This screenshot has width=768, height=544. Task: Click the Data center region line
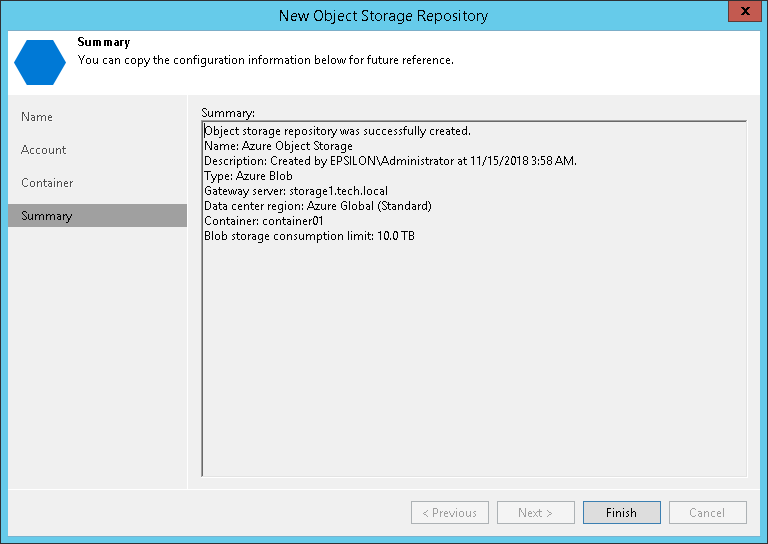coord(317,206)
